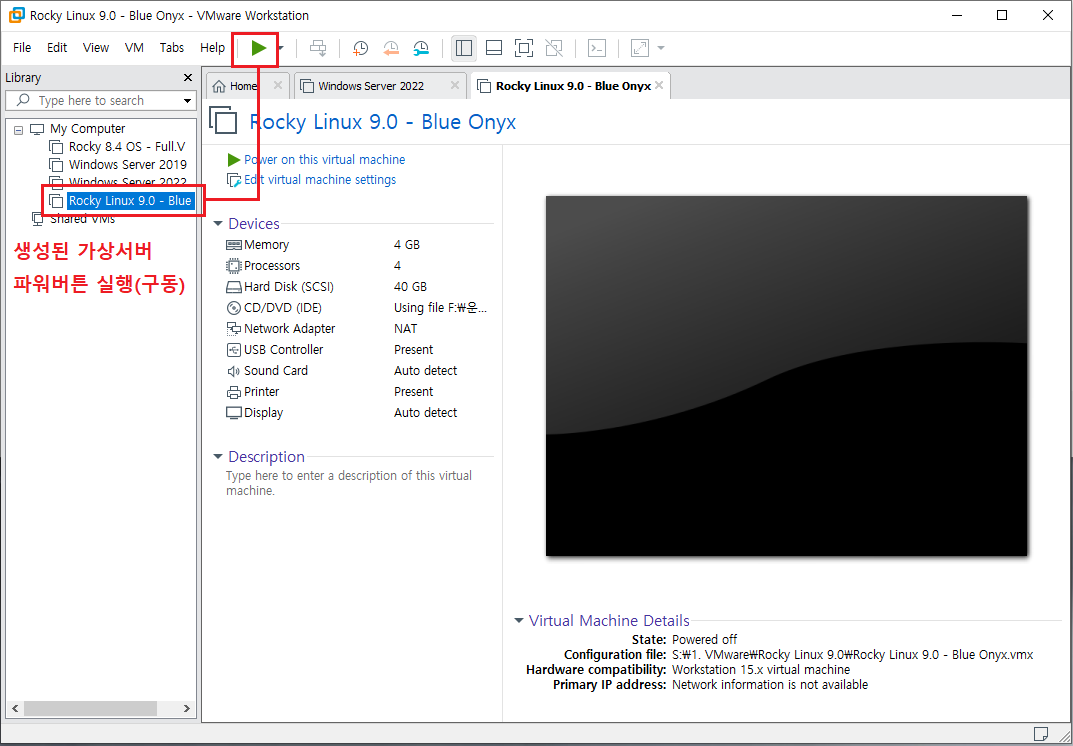Open the VM menu
1073x746 pixels.
coord(134,47)
